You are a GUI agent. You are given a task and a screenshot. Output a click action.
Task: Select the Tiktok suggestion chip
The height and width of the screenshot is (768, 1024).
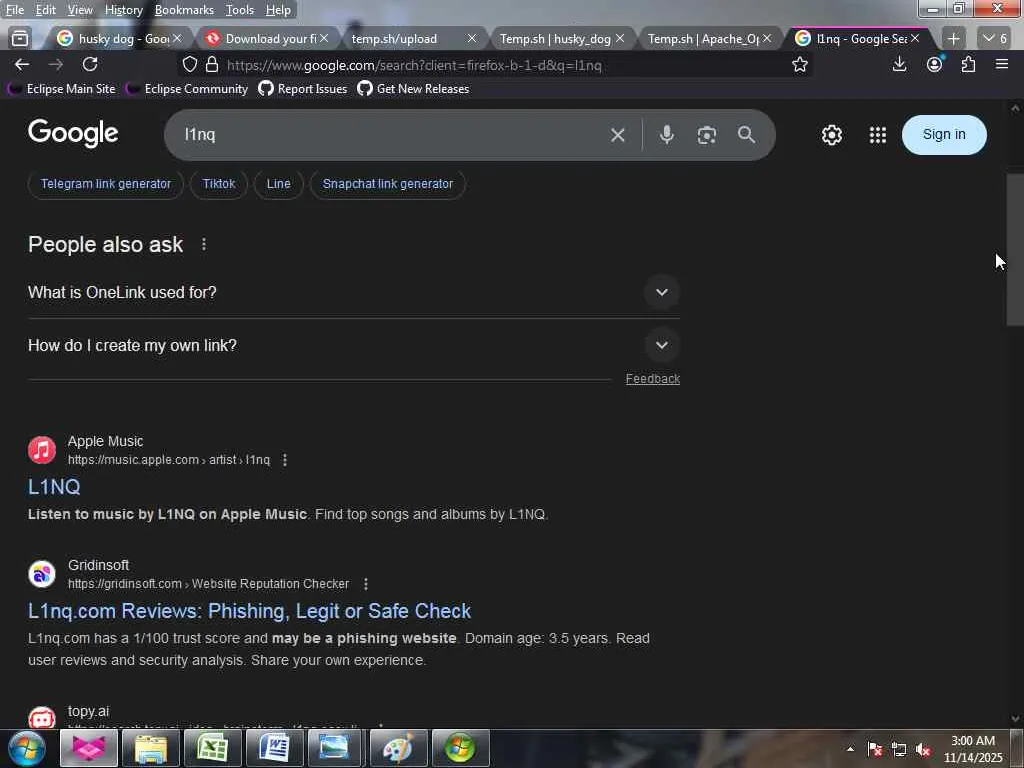coord(219,184)
